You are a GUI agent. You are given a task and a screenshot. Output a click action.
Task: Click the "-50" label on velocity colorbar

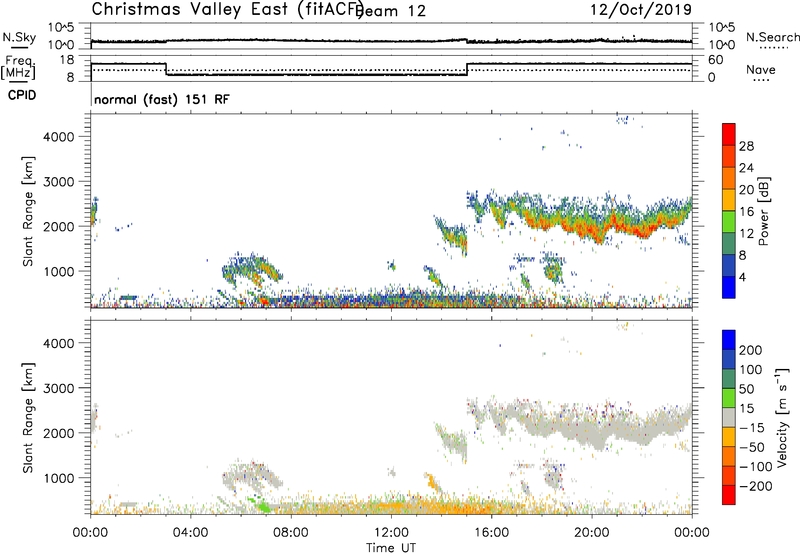click(x=751, y=447)
